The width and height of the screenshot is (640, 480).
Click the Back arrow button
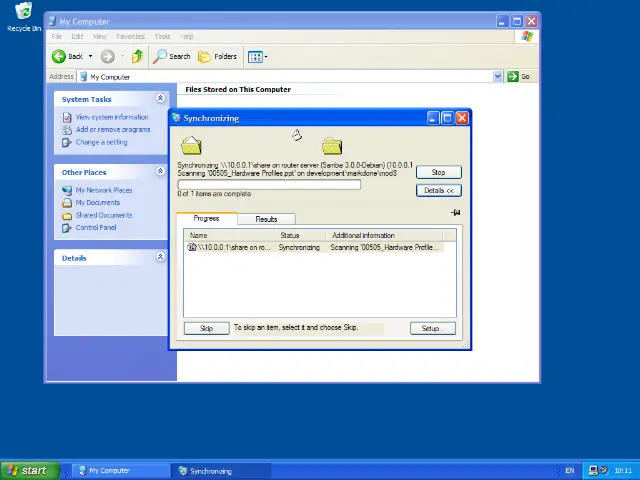66,57
